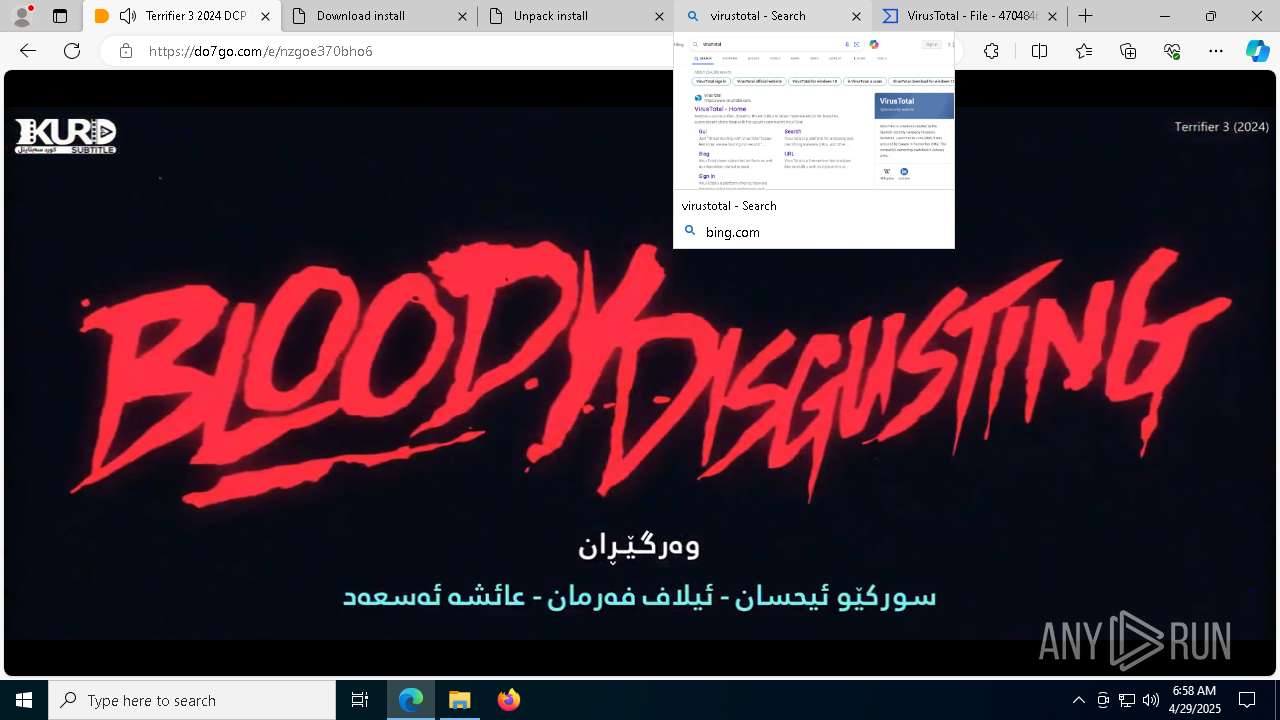Image resolution: width=1280 pixels, height=720 pixels.
Task: Restore down the Edge window
Action: (x=1211, y=16)
